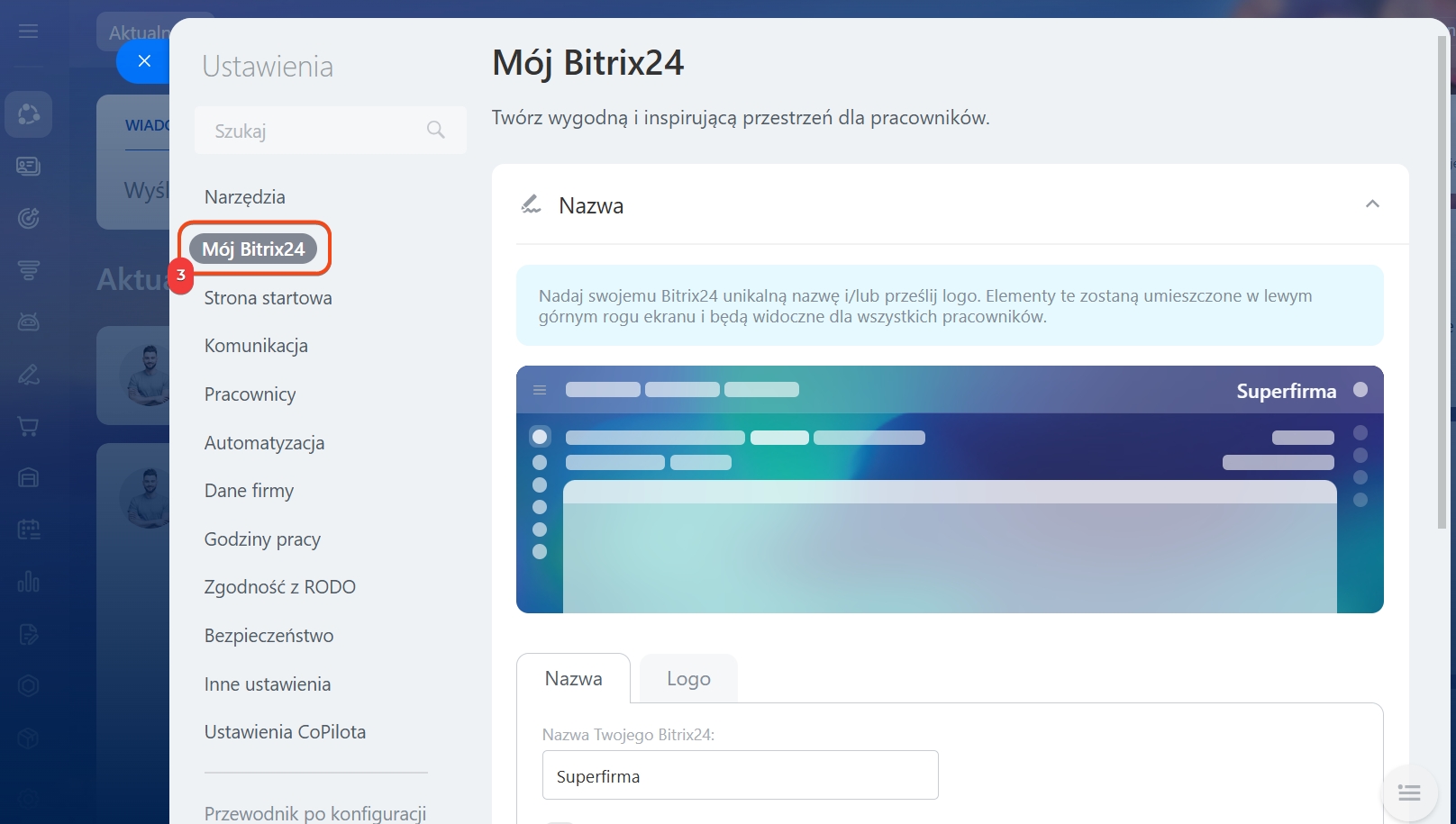Screen dimensions: 1456x824
Task: Open the floating list button bottom right
Action: pos(1409,792)
